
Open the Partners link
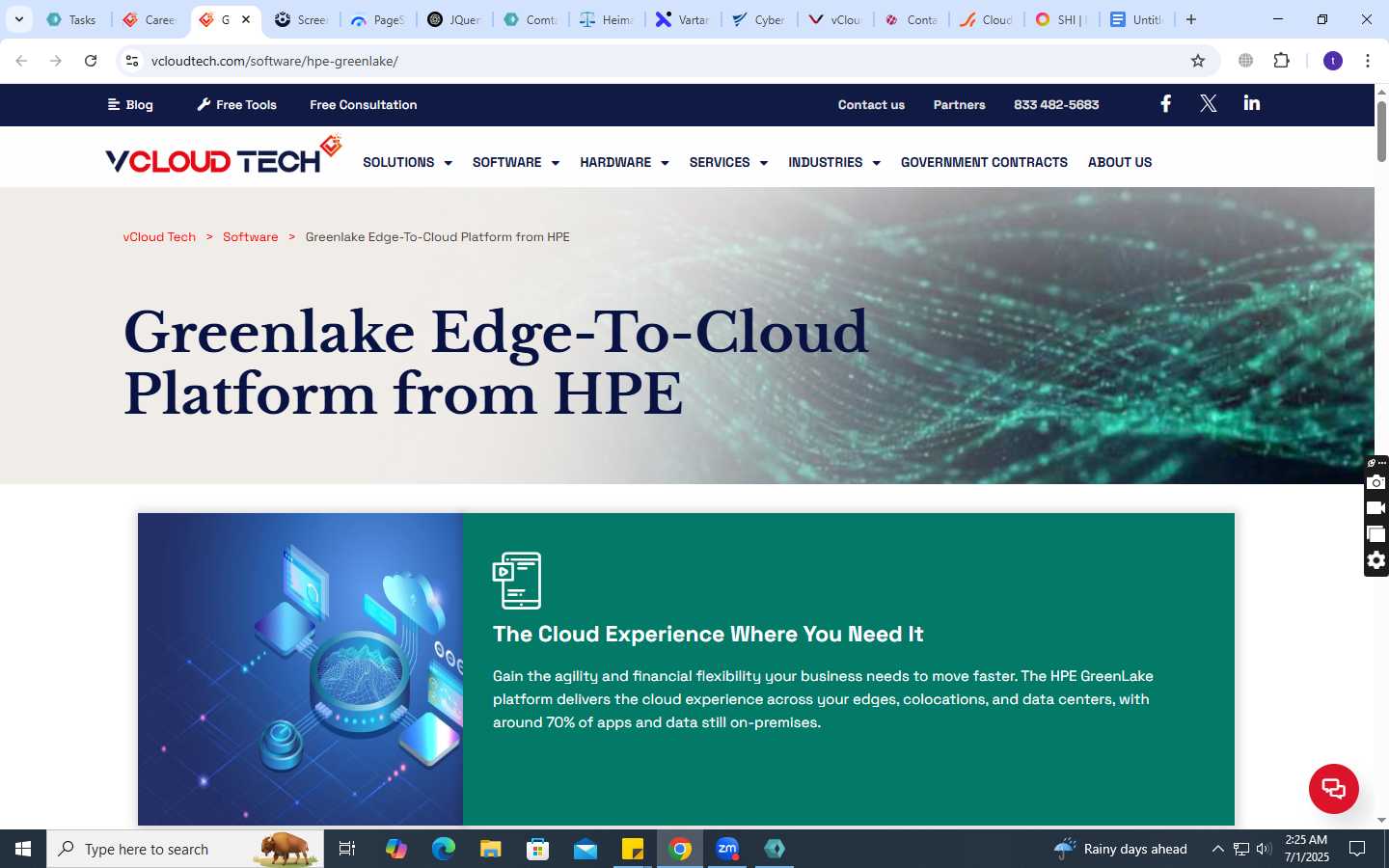point(959,104)
